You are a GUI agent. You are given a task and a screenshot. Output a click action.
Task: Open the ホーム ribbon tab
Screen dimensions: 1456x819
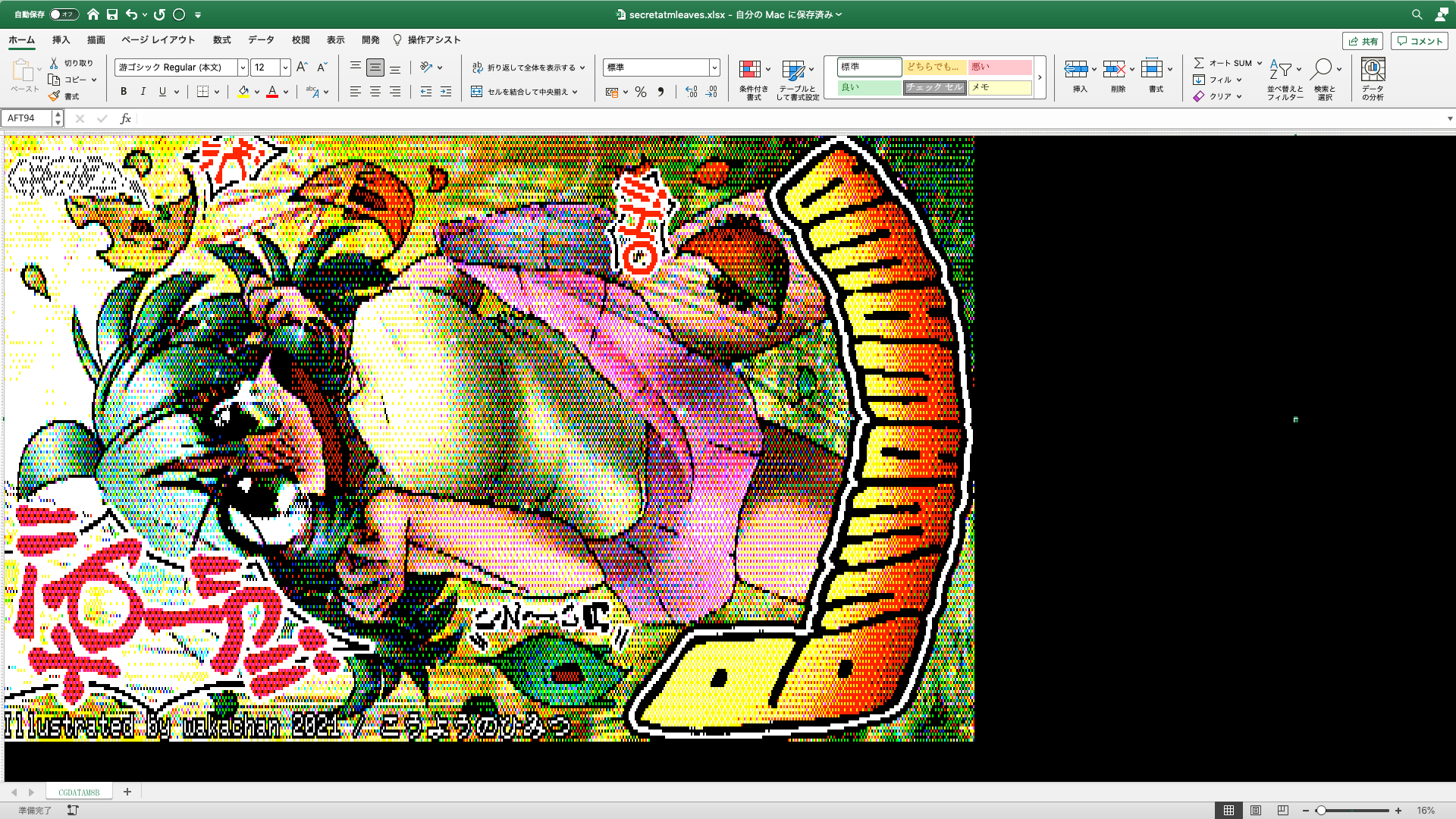pos(21,40)
